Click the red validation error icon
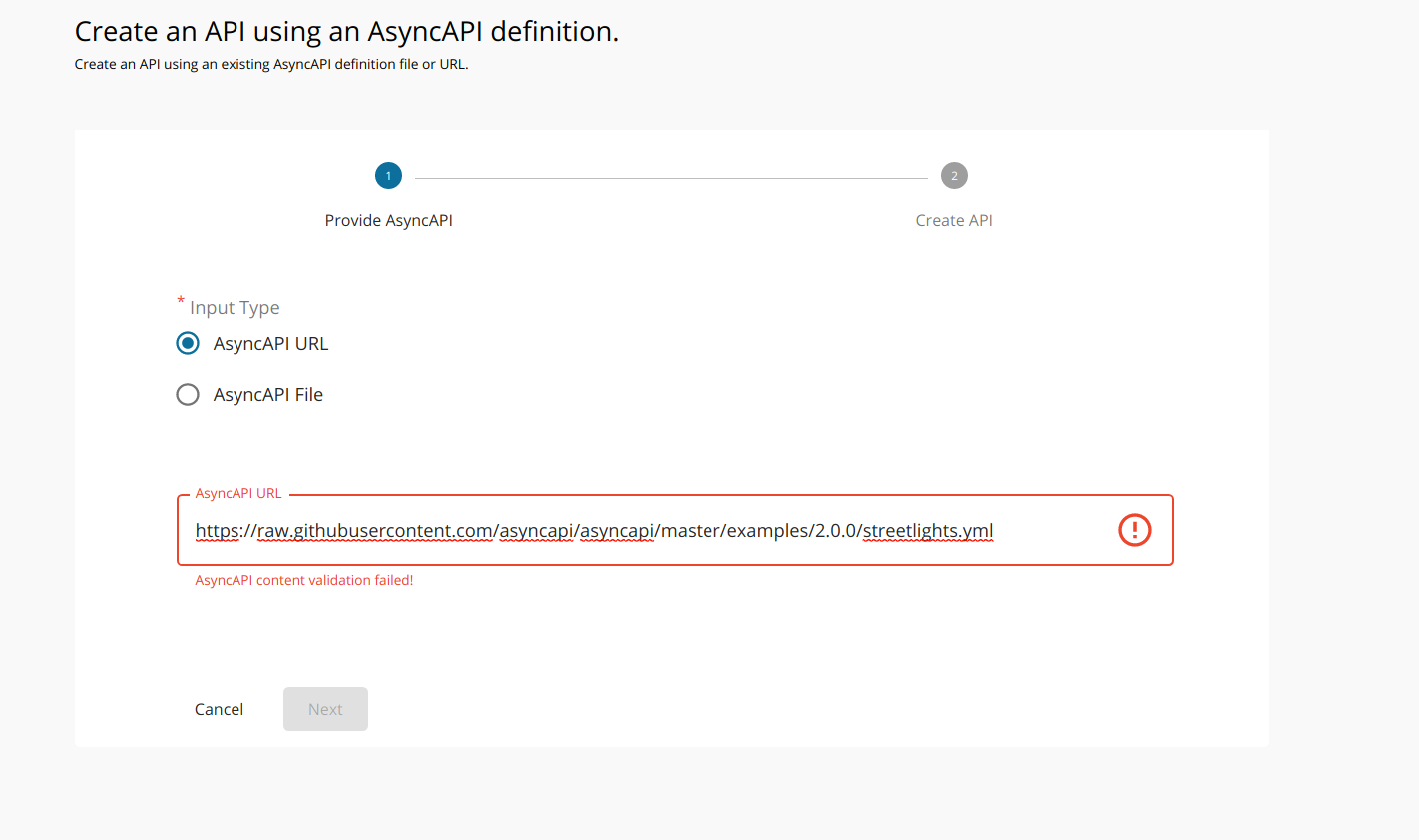 (x=1134, y=530)
